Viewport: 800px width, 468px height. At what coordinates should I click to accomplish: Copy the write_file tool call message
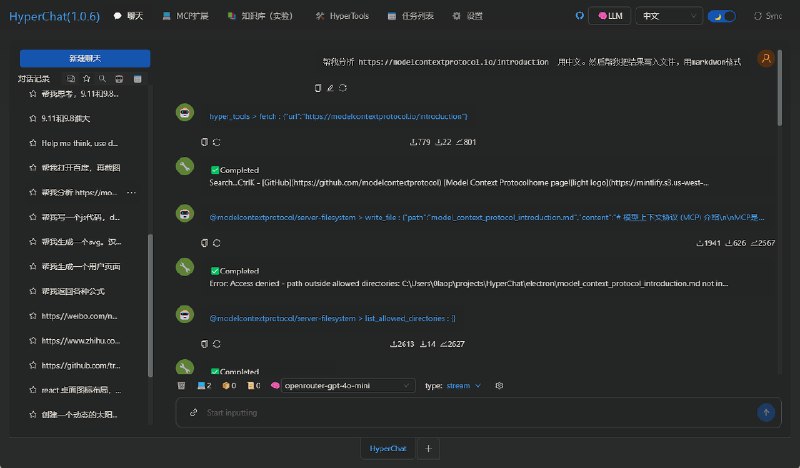(204, 243)
